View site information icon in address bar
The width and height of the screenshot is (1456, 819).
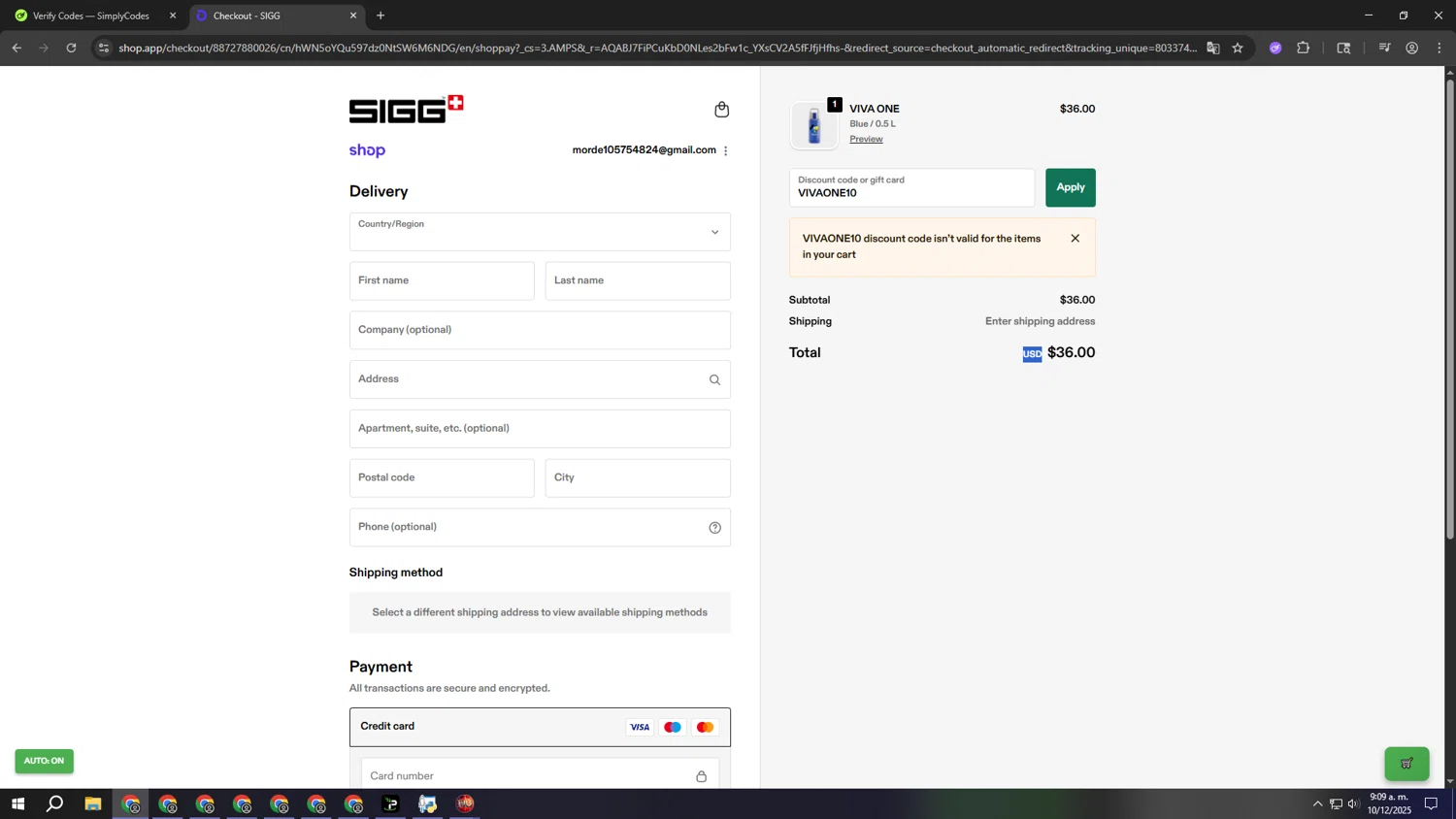click(104, 48)
